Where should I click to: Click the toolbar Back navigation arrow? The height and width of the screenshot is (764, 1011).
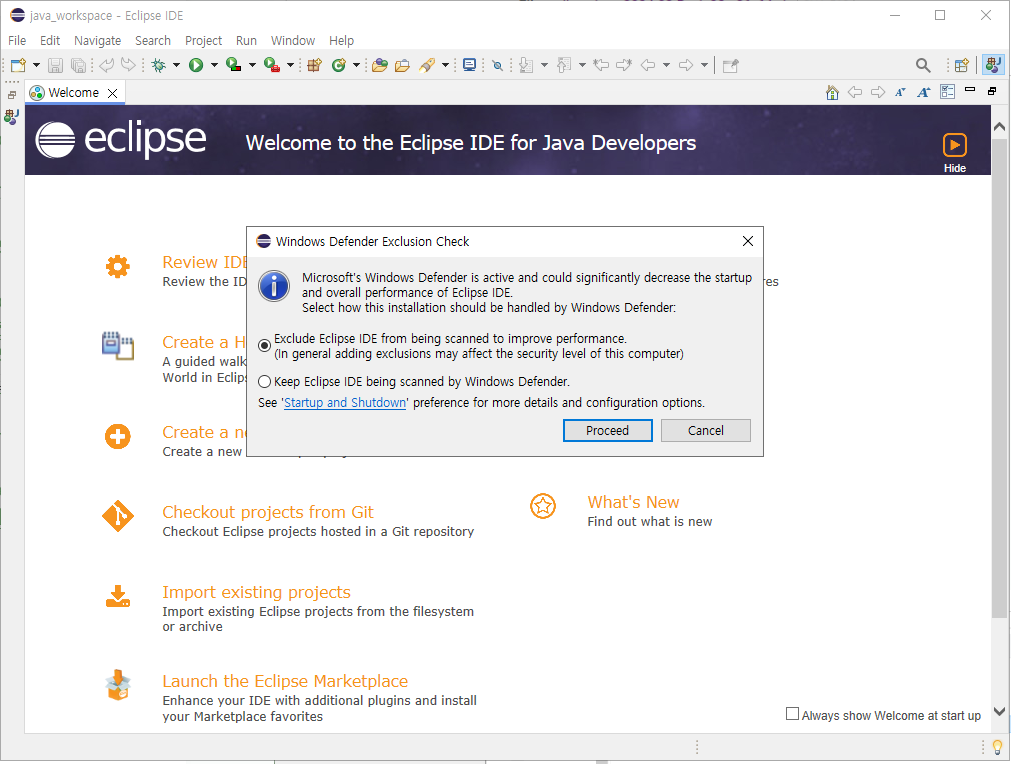(x=648, y=65)
